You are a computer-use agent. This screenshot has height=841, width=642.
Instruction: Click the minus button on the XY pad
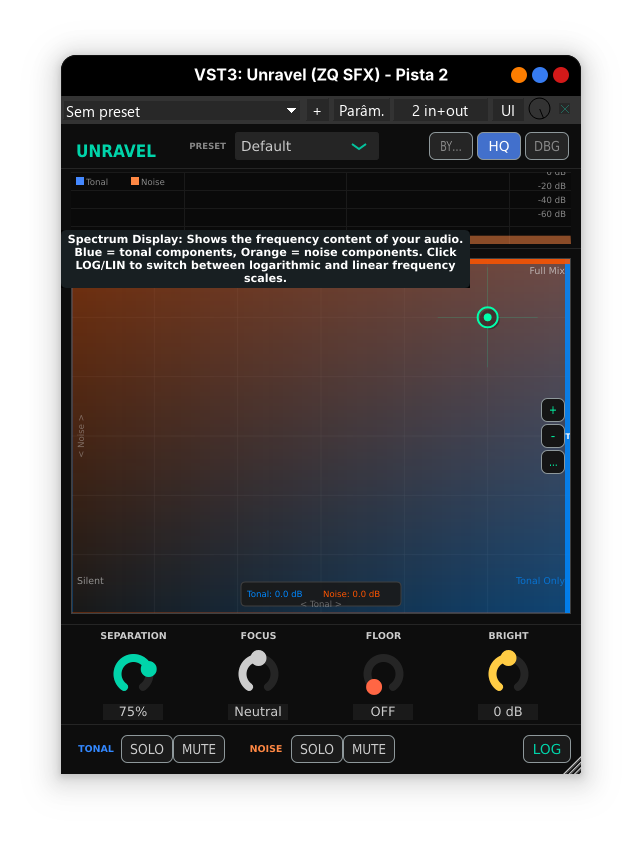coord(552,436)
